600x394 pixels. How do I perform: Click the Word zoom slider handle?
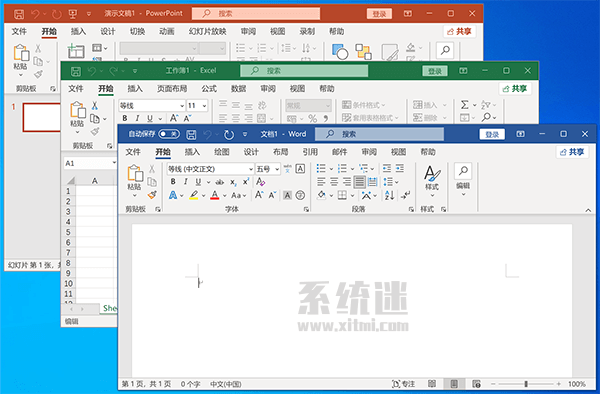pos(526,384)
